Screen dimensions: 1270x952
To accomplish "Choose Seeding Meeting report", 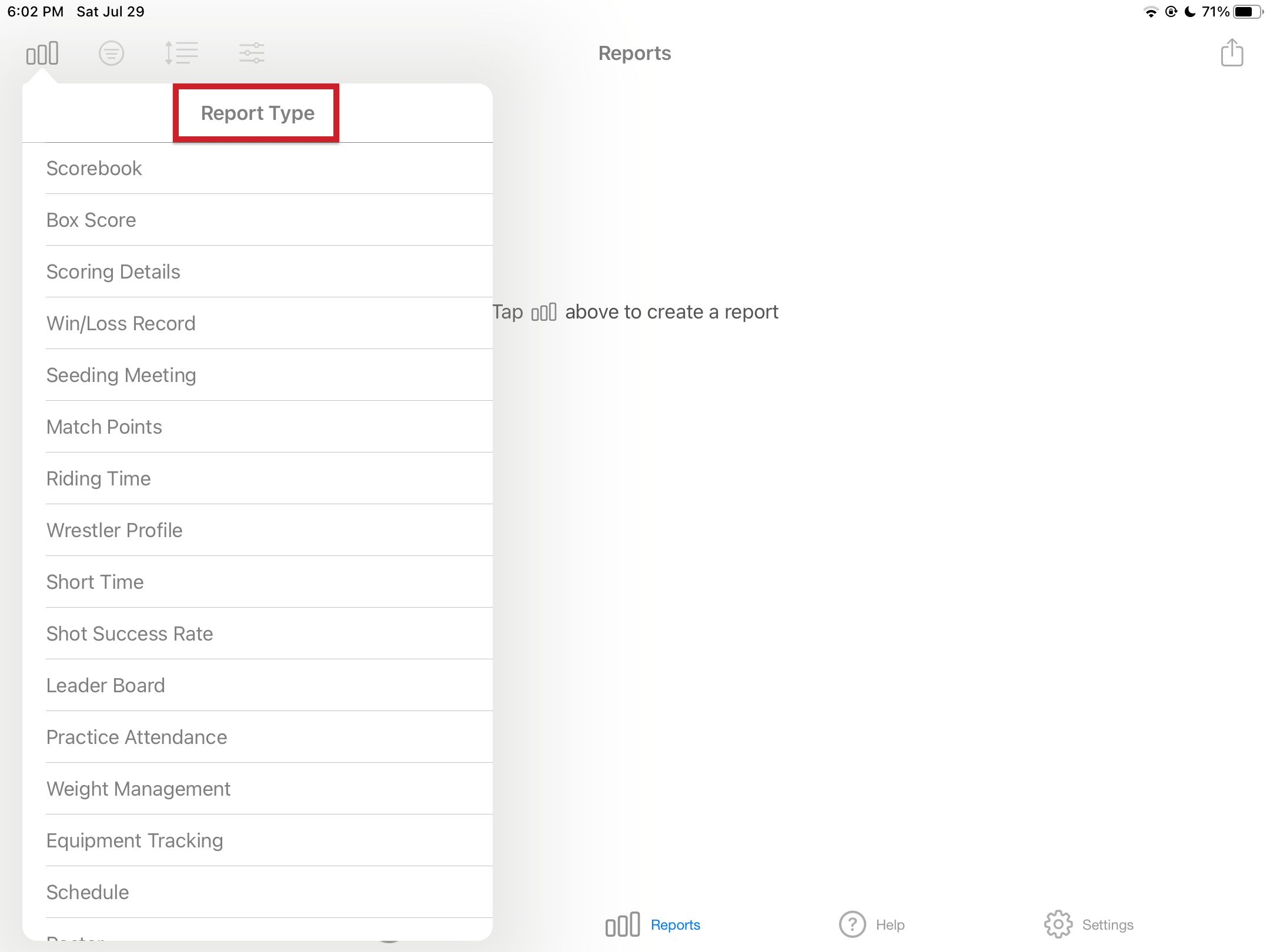I will 121,376.
